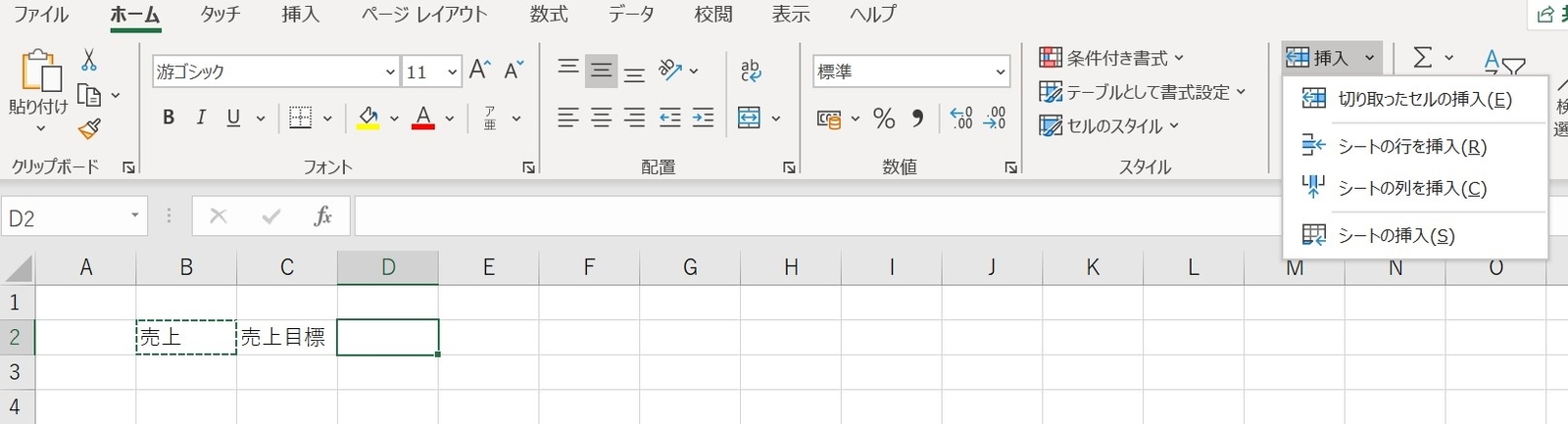Open the Help (ヘルプ) tab
Viewport: 1568px width, 424px height.
872,15
